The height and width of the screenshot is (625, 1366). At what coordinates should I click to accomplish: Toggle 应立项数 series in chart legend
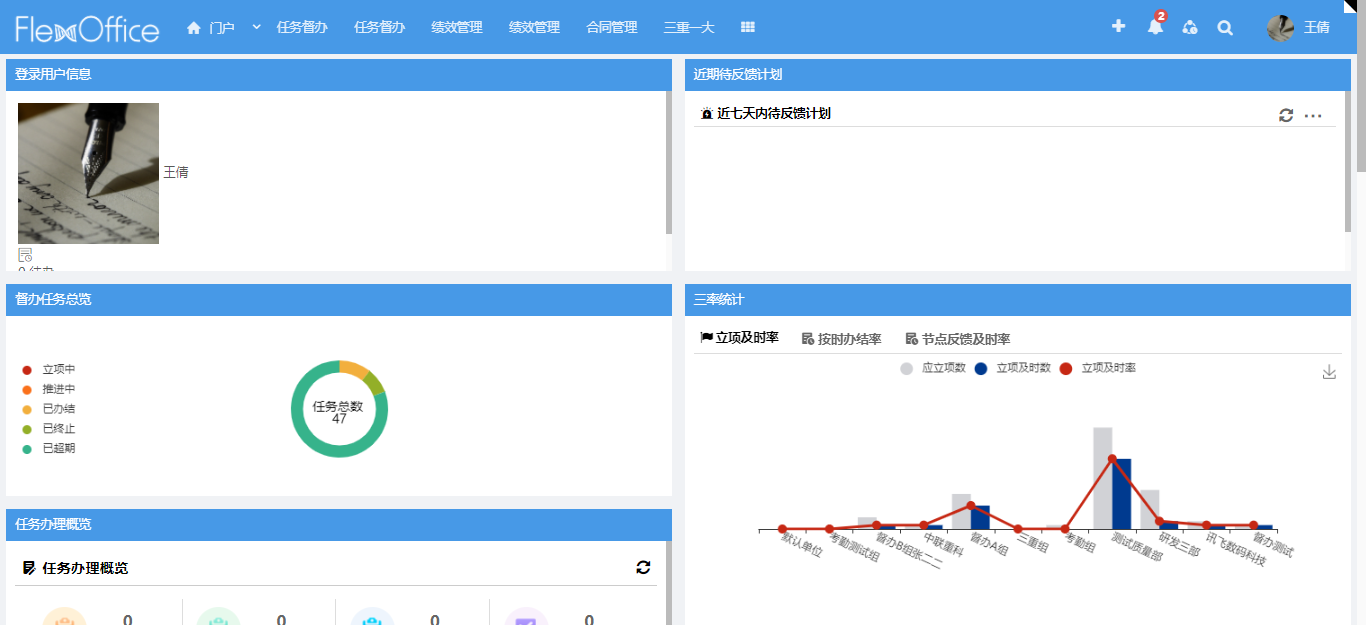(934, 368)
